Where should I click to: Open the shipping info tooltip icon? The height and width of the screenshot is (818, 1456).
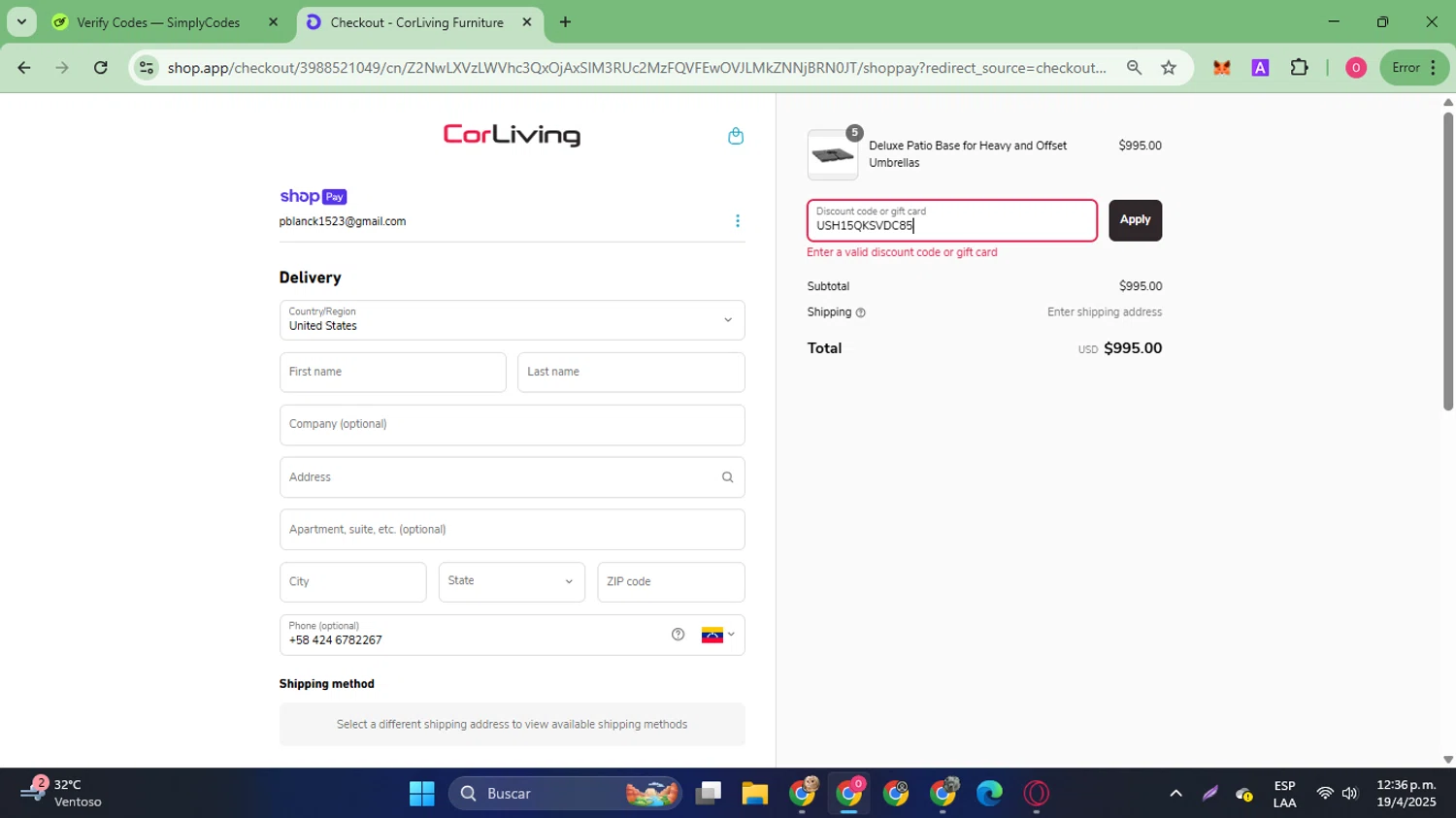point(860,312)
